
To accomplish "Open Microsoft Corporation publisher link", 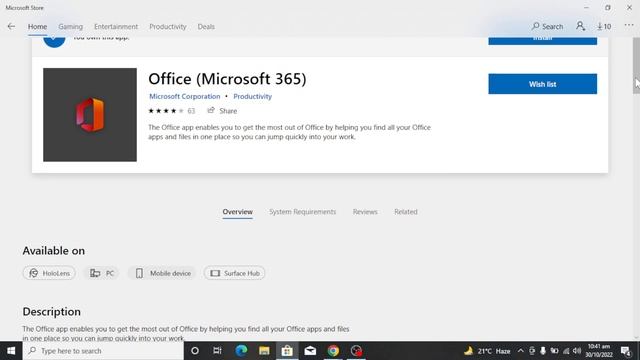I will pyautogui.click(x=184, y=96).
